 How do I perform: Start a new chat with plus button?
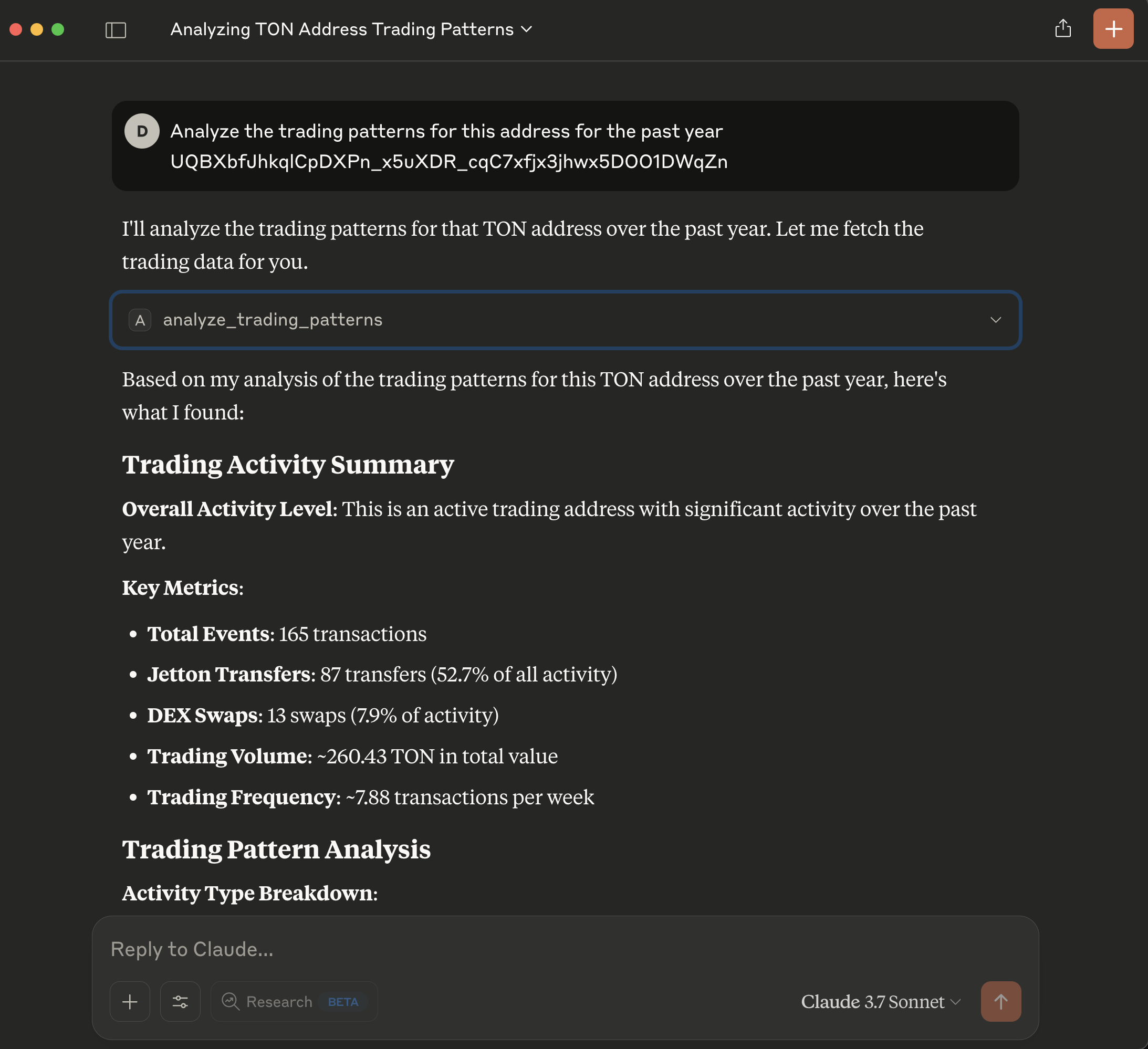click(1113, 28)
